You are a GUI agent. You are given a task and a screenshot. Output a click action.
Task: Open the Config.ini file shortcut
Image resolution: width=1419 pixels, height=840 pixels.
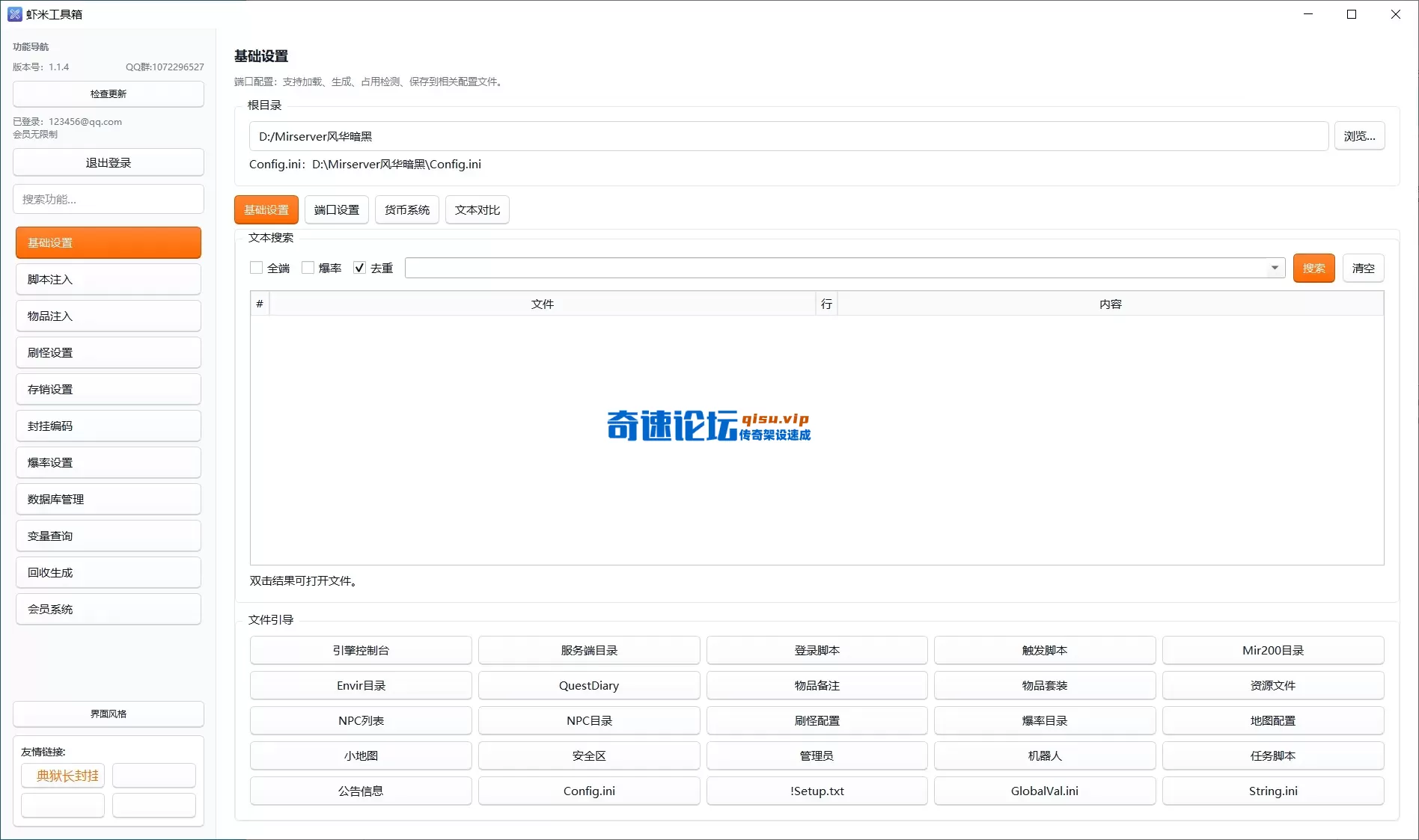pyautogui.click(x=589, y=791)
